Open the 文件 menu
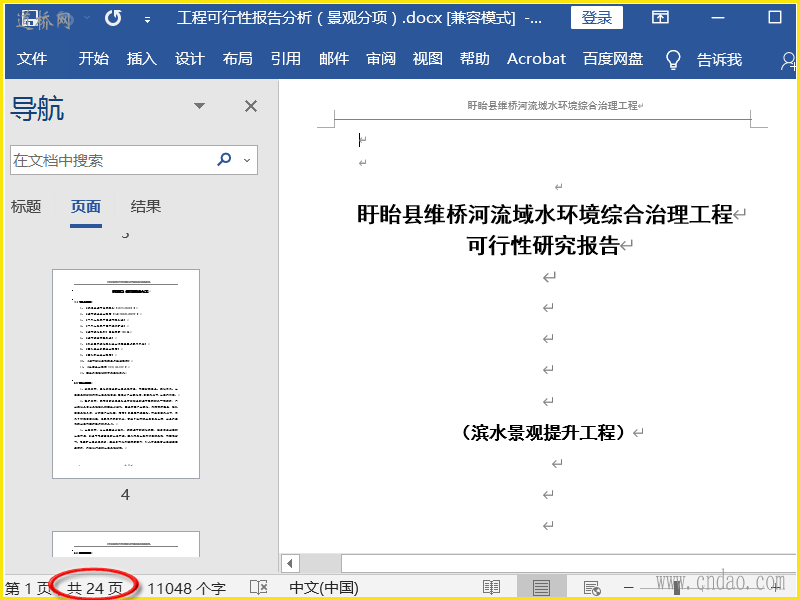The width and height of the screenshot is (800, 600). (32, 59)
